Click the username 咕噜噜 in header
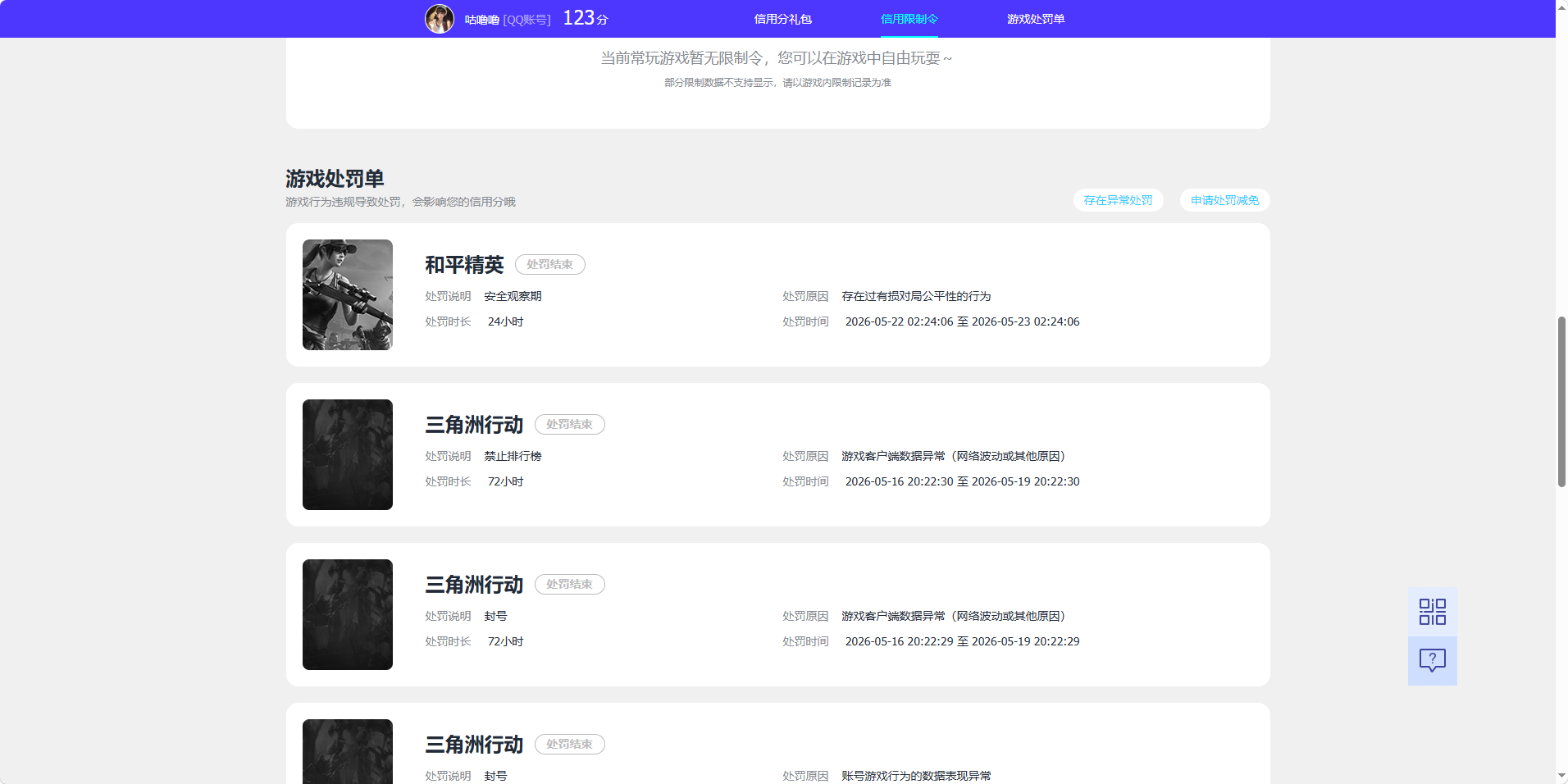The height and width of the screenshot is (784, 1568). [x=481, y=20]
